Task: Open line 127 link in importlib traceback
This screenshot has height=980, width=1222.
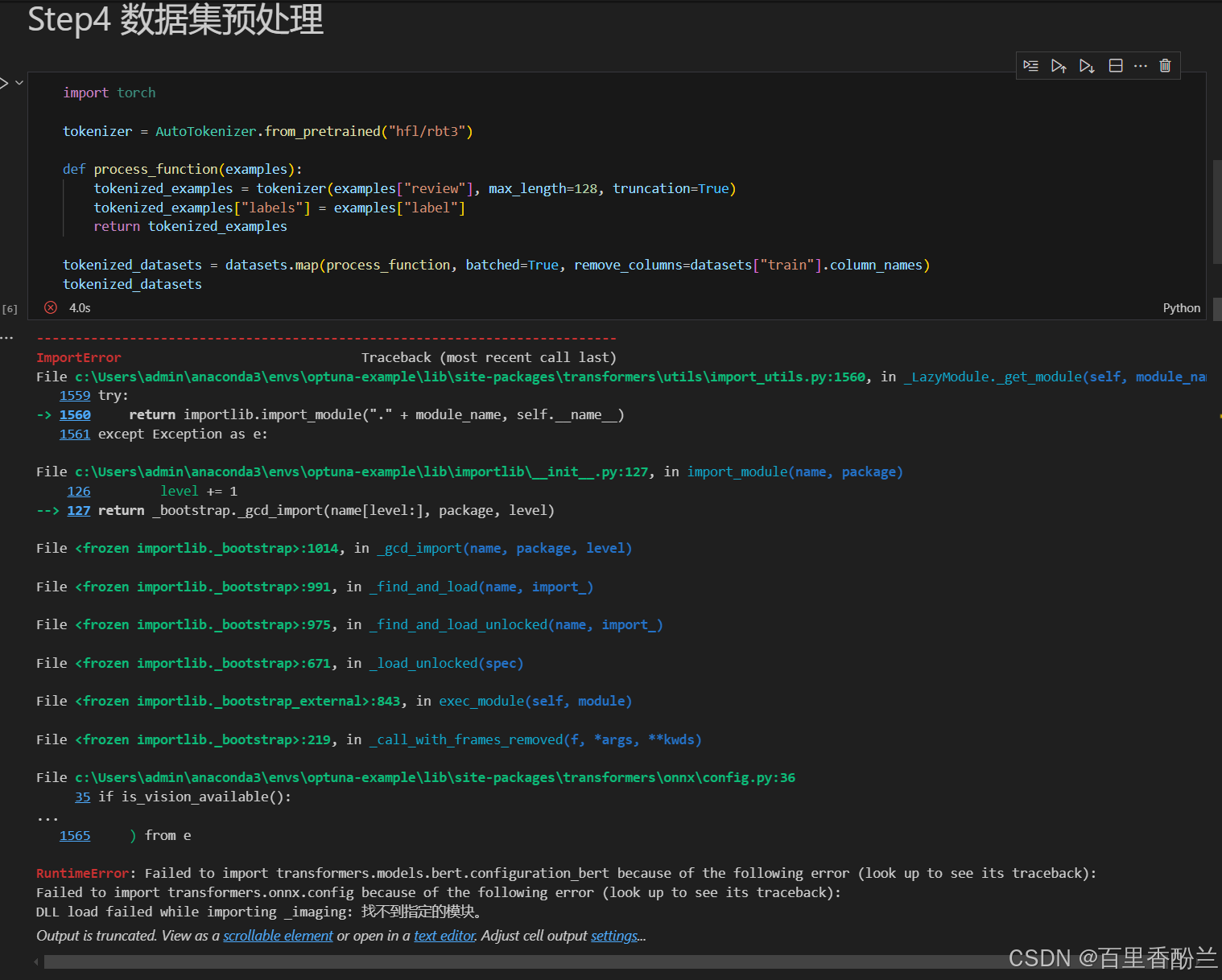Action: click(79, 511)
